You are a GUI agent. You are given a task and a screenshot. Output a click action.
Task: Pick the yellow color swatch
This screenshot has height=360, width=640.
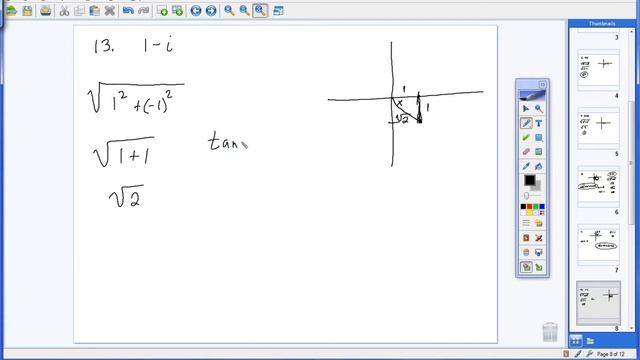529,213
